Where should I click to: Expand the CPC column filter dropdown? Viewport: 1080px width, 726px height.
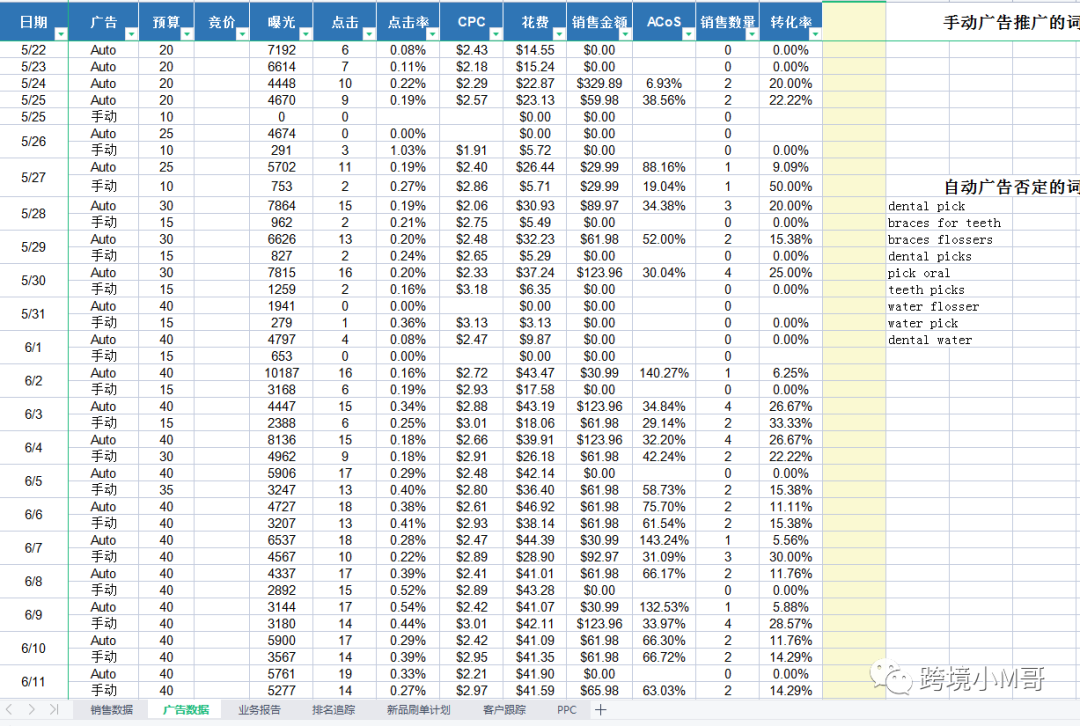tap(494, 34)
